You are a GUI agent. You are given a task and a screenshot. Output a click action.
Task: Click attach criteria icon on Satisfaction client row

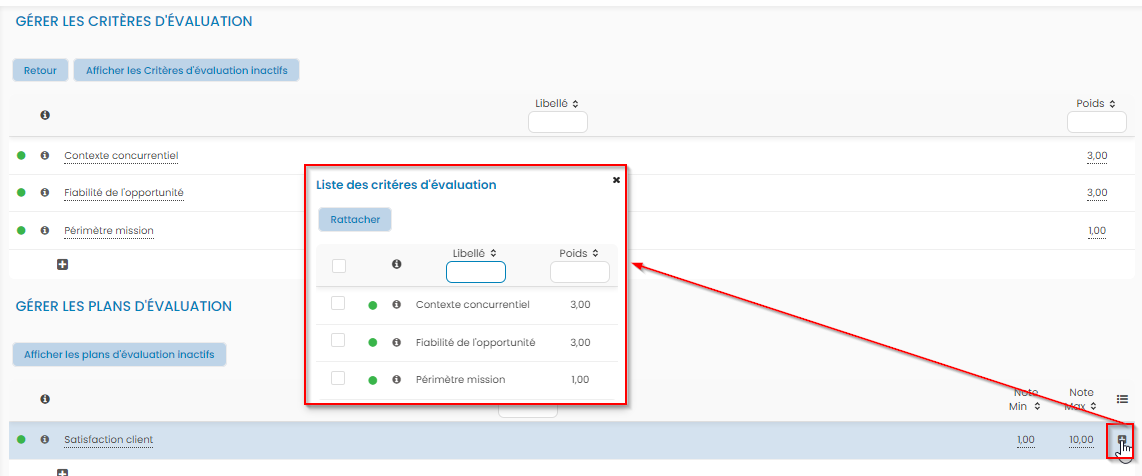[1122, 440]
